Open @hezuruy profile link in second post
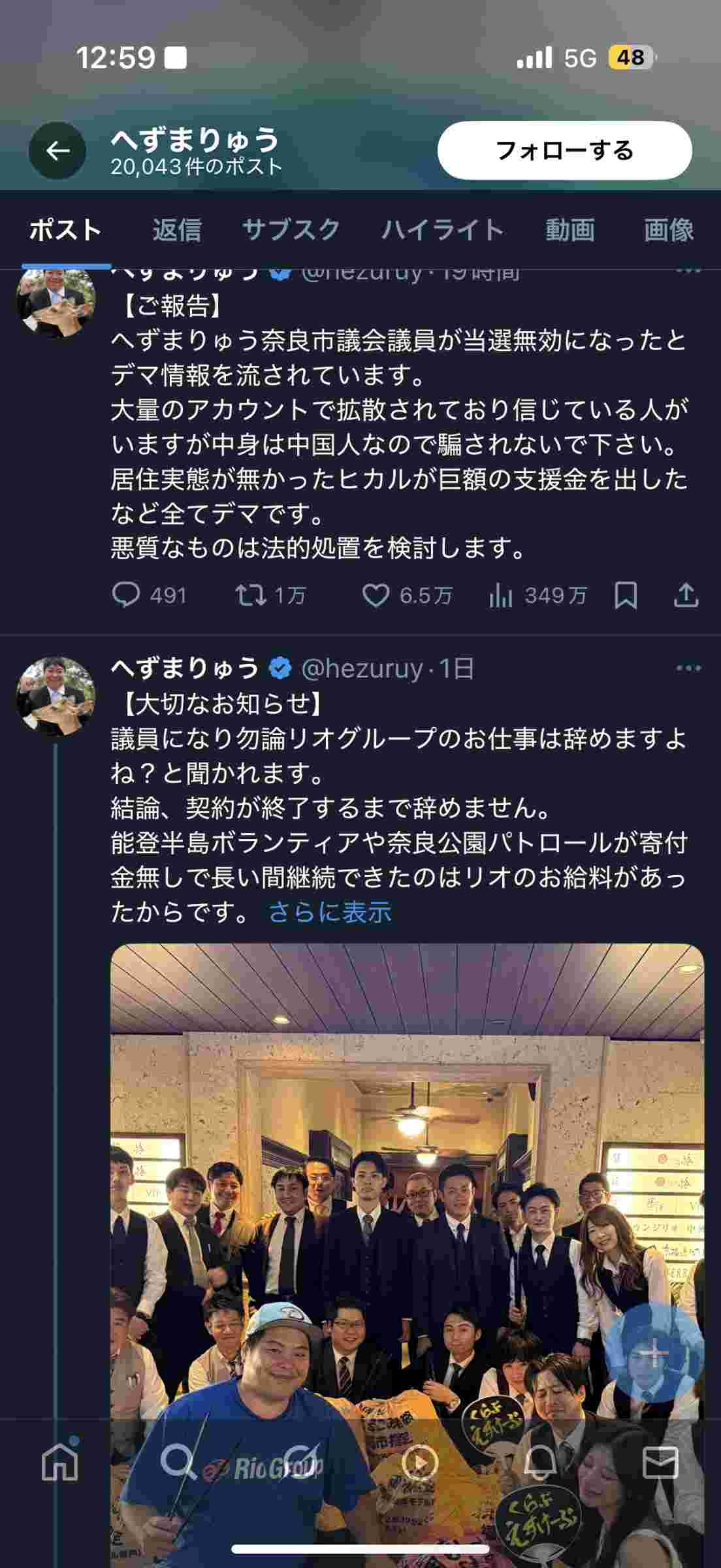 362,668
